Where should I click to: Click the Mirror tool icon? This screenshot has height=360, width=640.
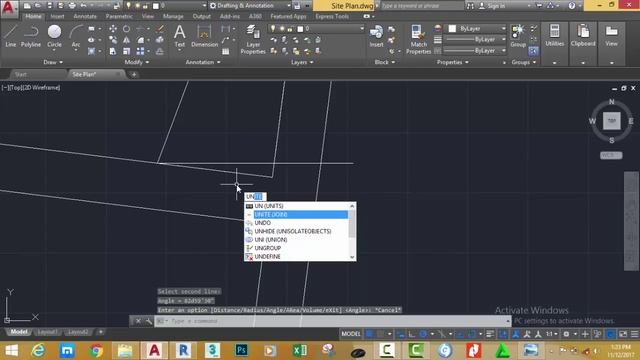[127, 40]
